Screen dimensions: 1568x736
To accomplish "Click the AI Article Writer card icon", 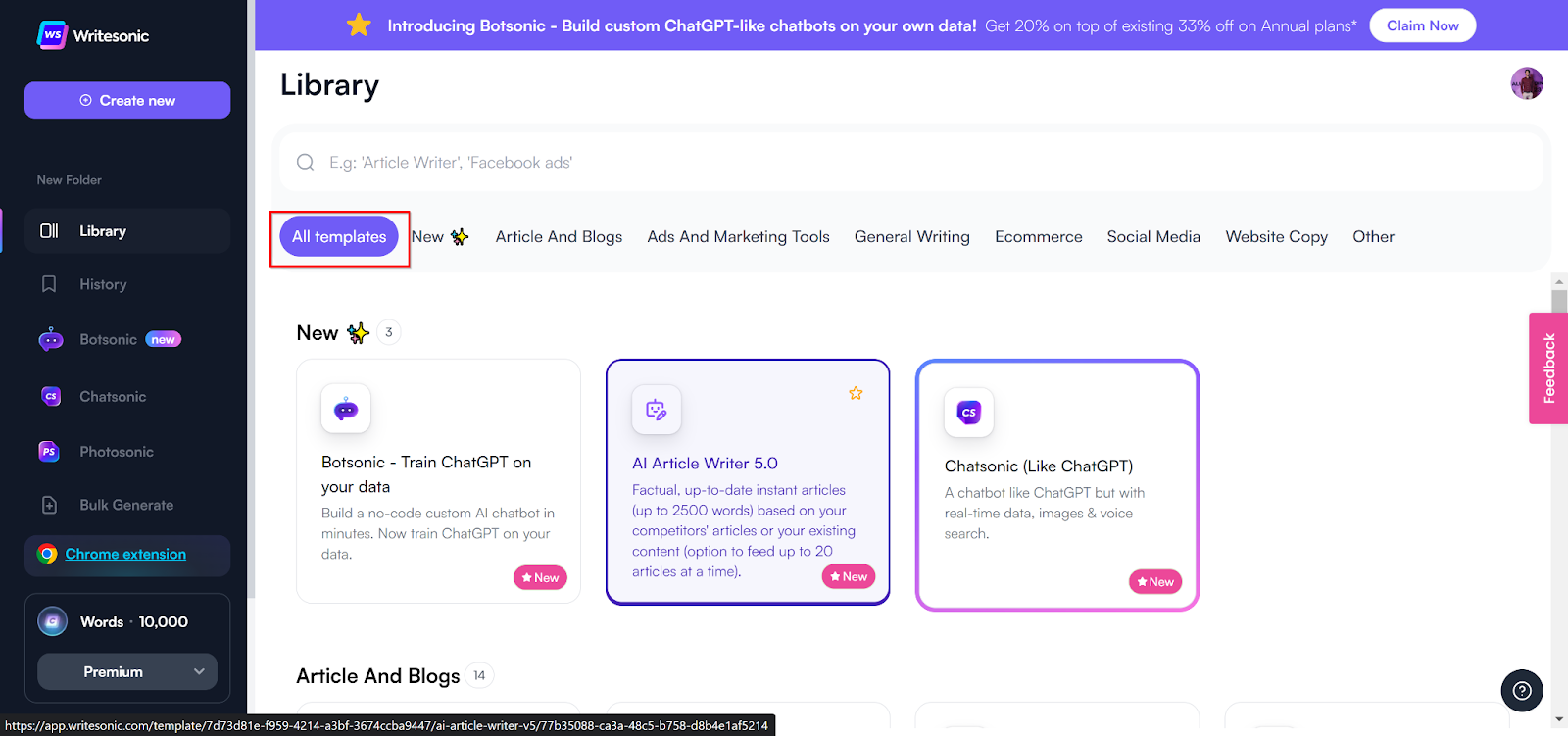I will [x=657, y=409].
